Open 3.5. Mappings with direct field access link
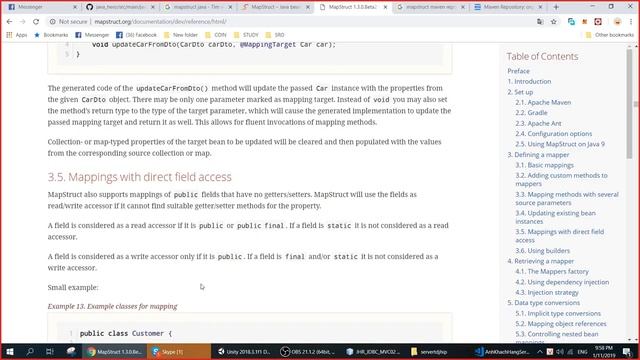 pos(559,236)
